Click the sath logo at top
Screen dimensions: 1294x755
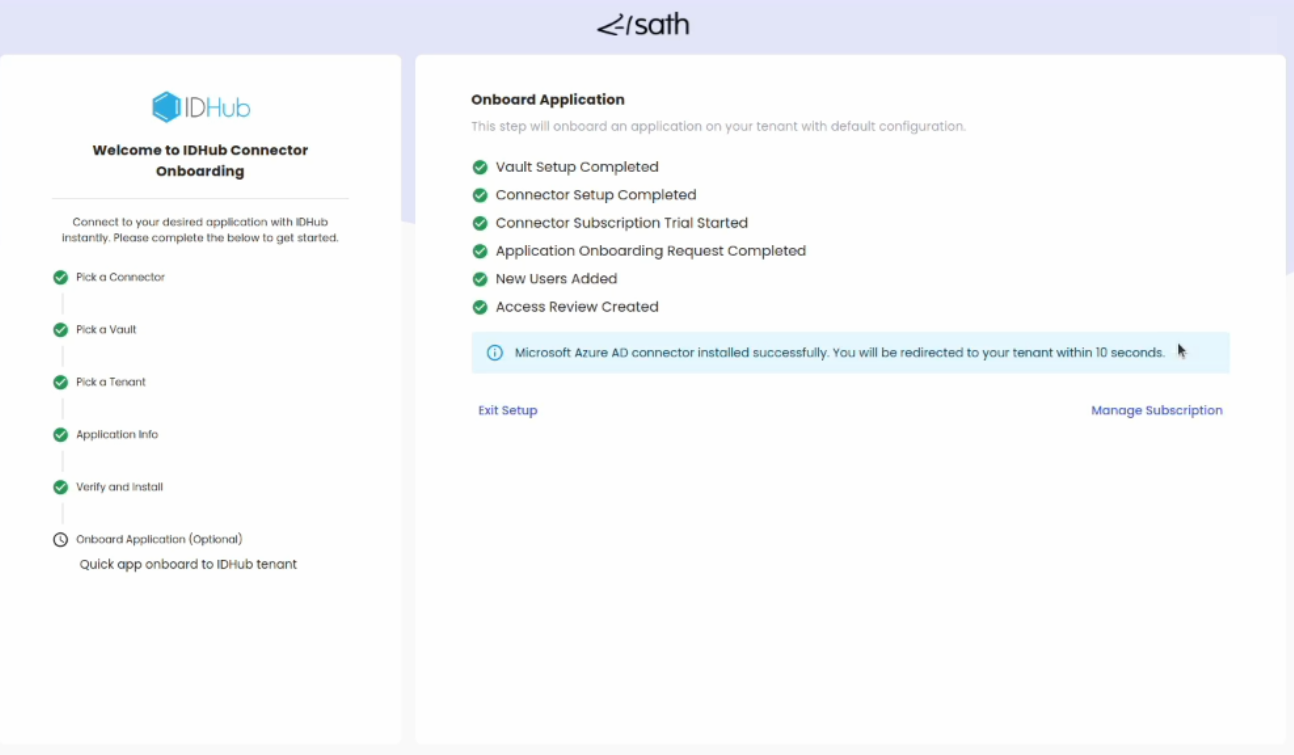(643, 26)
